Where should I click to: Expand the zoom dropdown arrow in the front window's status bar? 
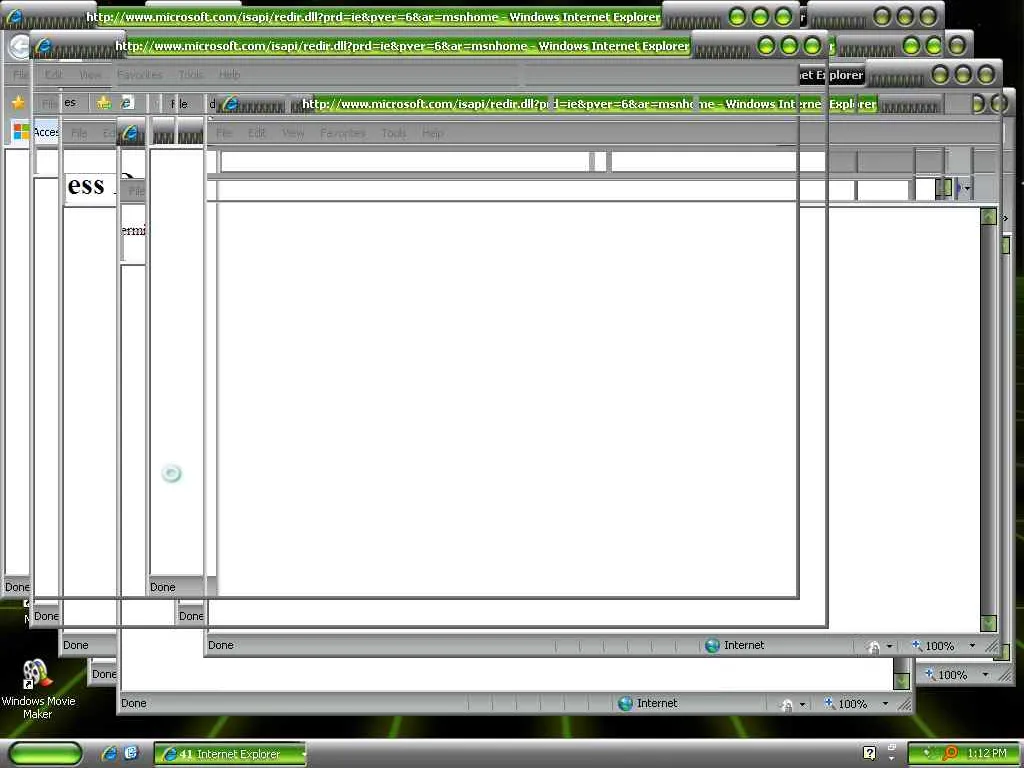[x=972, y=646]
